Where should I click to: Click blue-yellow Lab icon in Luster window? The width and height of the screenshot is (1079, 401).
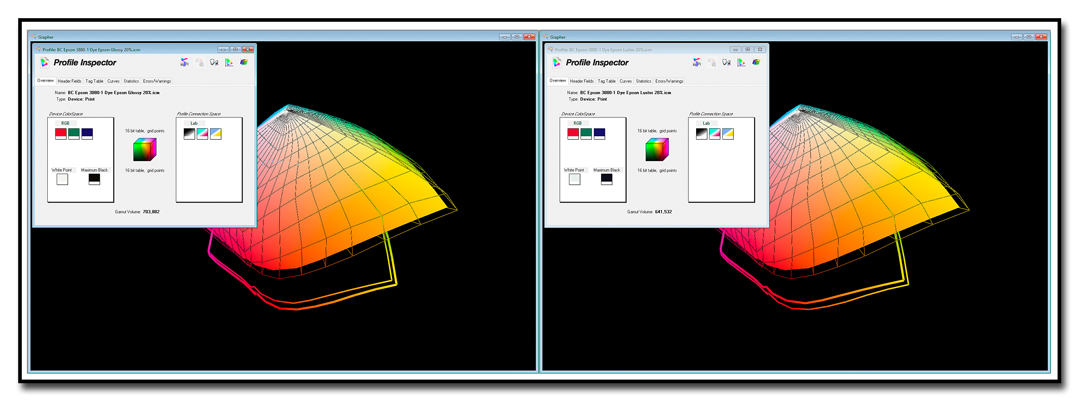pos(728,134)
